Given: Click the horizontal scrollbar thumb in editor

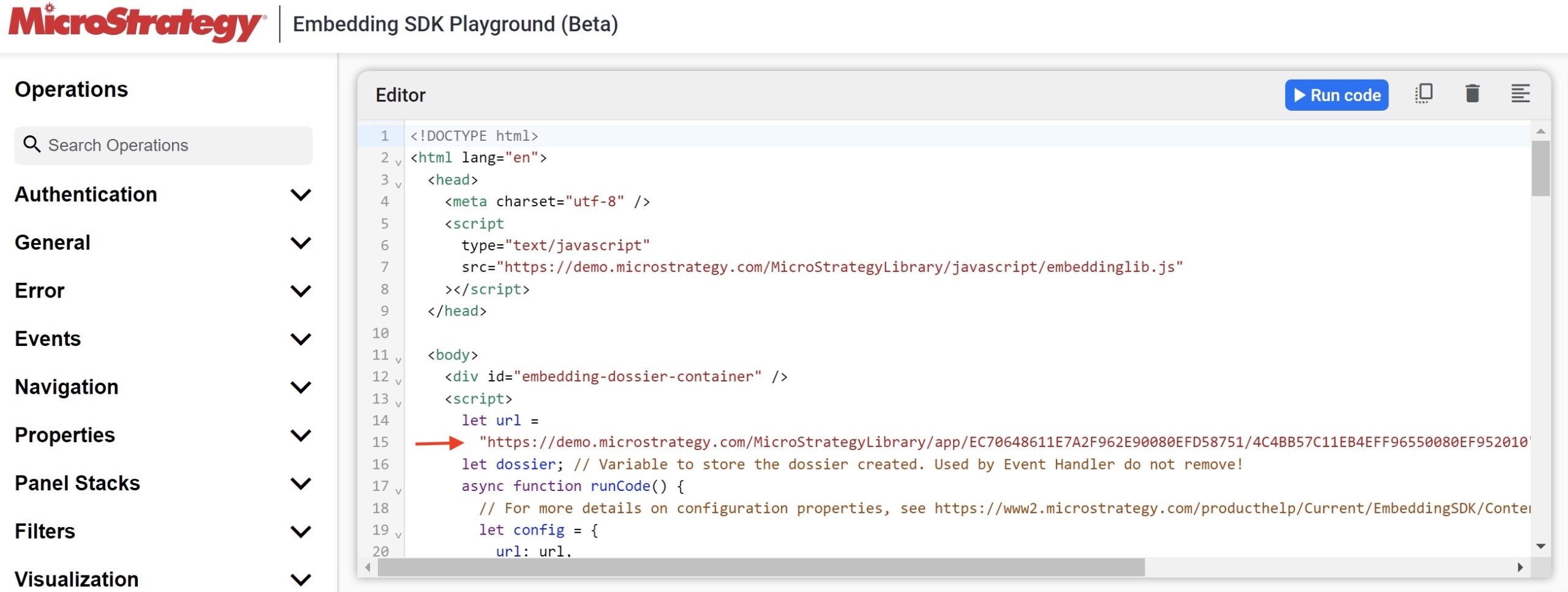Looking at the screenshot, I should click(761, 568).
